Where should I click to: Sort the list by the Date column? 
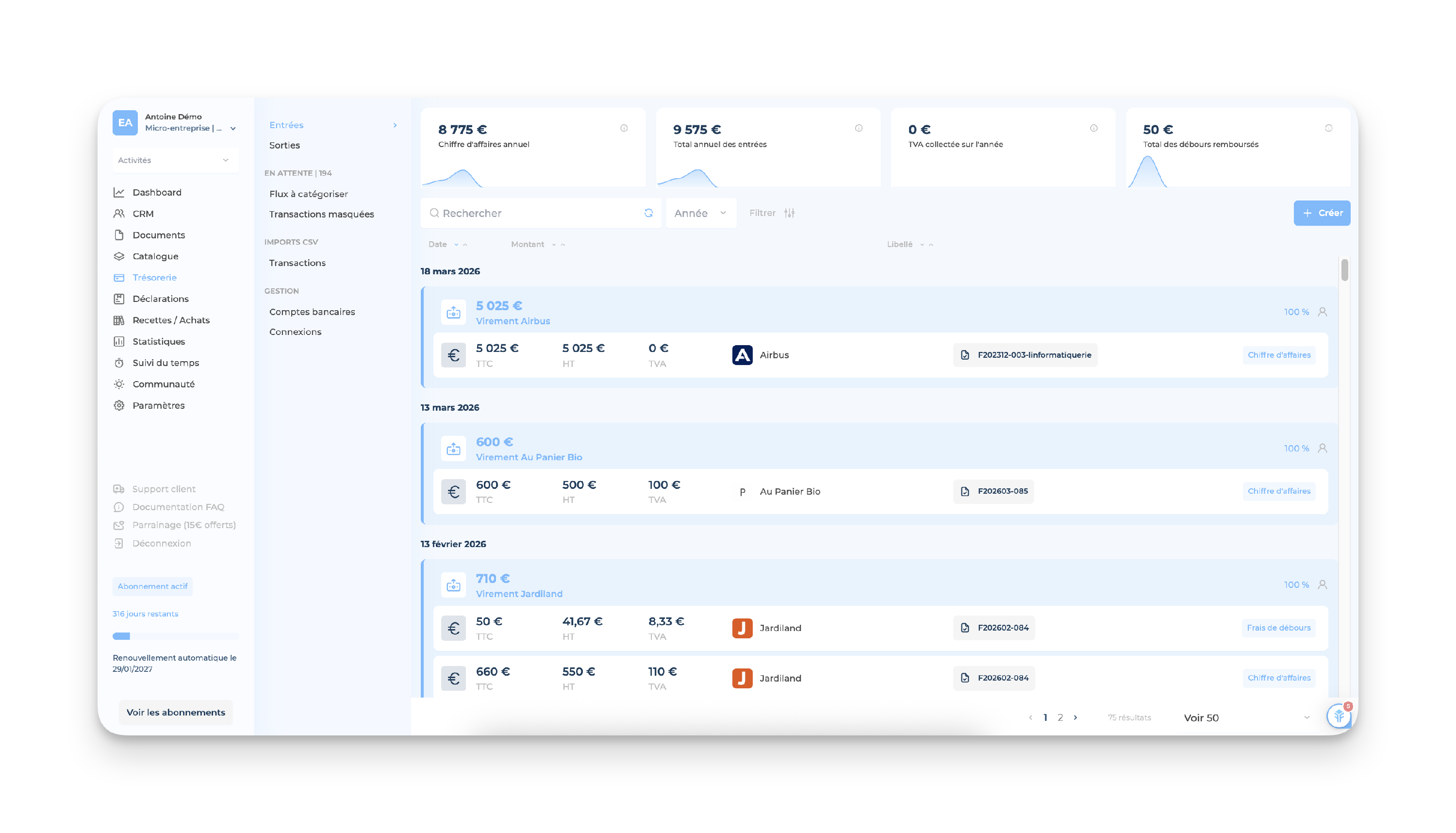coord(438,244)
